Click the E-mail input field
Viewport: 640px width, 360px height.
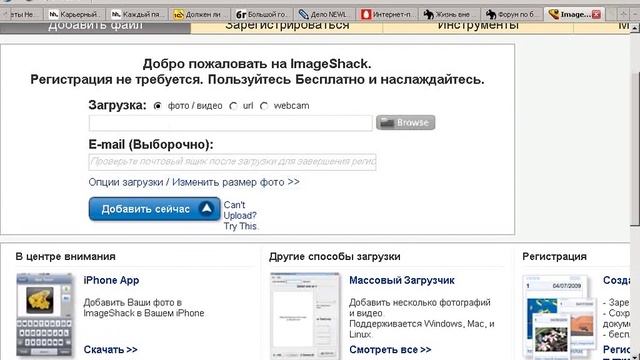[x=232, y=162]
